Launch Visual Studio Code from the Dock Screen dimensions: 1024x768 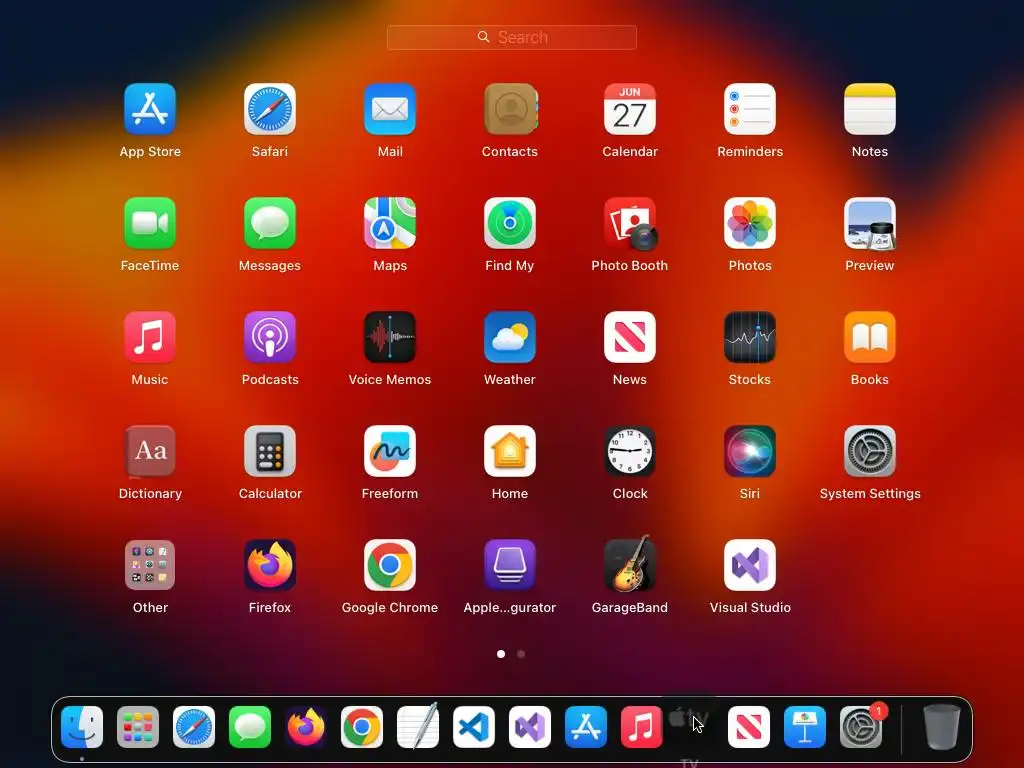point(474,727)
